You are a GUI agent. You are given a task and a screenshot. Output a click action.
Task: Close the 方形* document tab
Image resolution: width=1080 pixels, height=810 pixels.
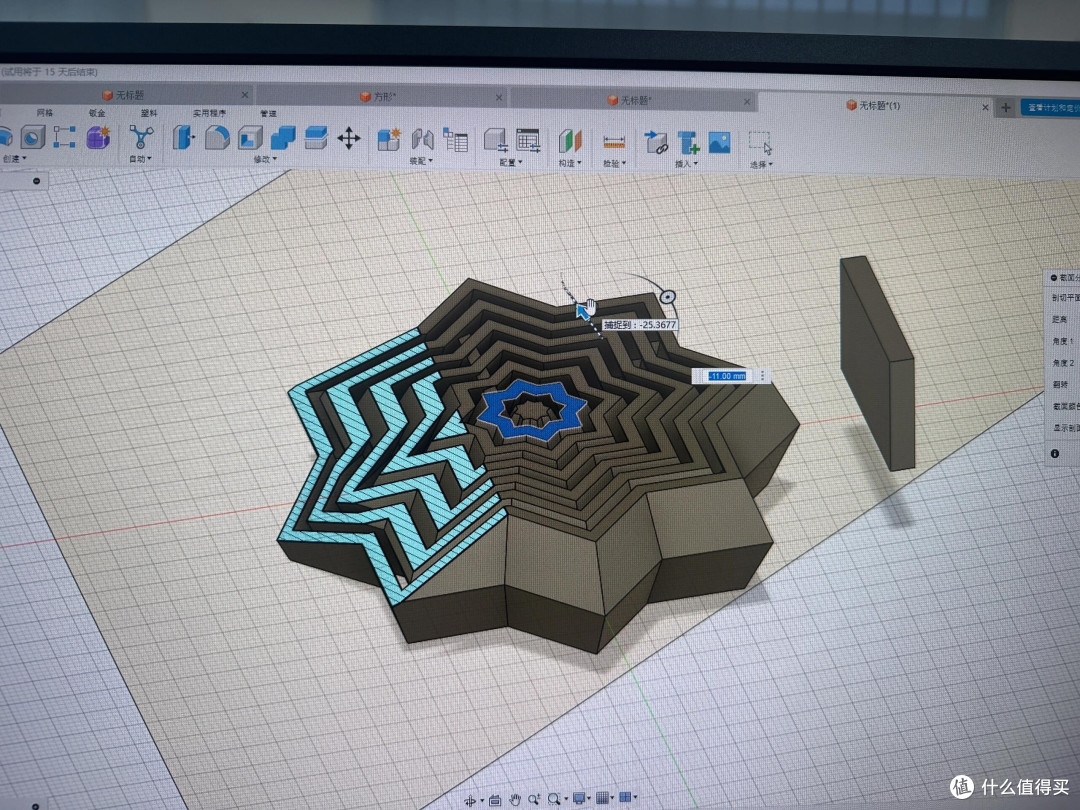[499, 98]
